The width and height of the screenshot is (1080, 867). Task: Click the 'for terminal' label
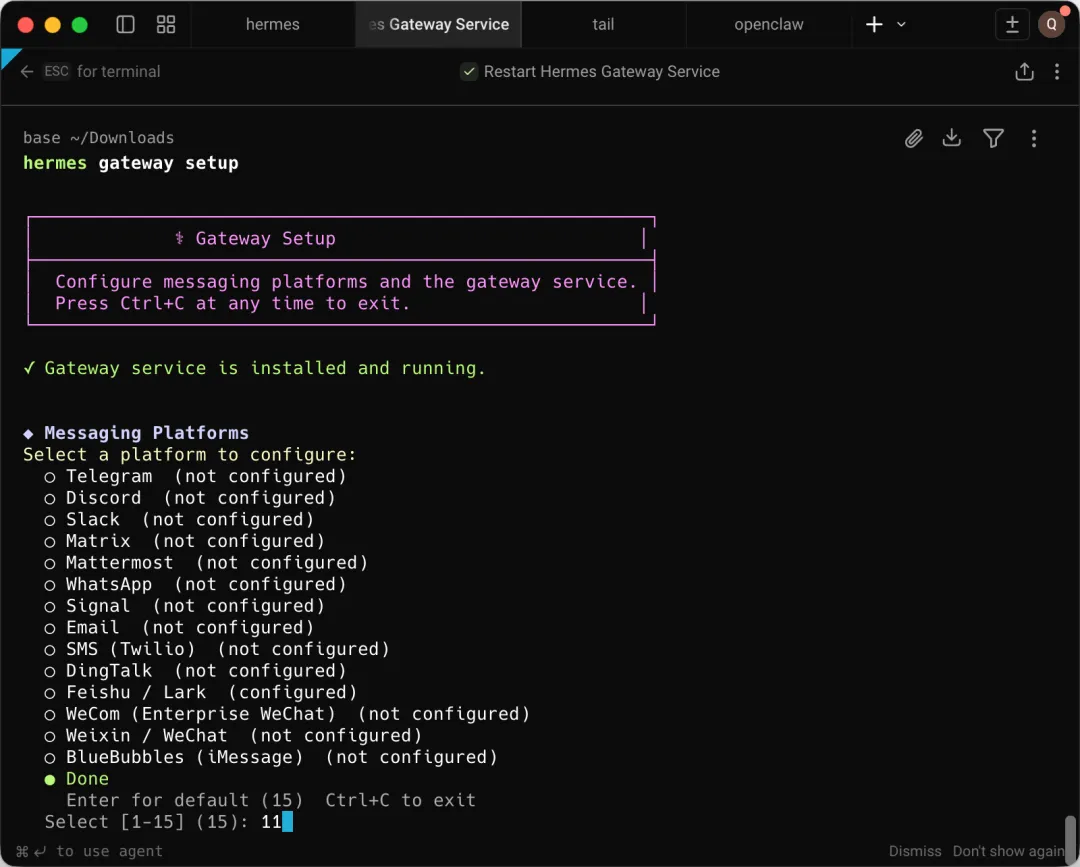pyautogui.click(x=118, y=72)
